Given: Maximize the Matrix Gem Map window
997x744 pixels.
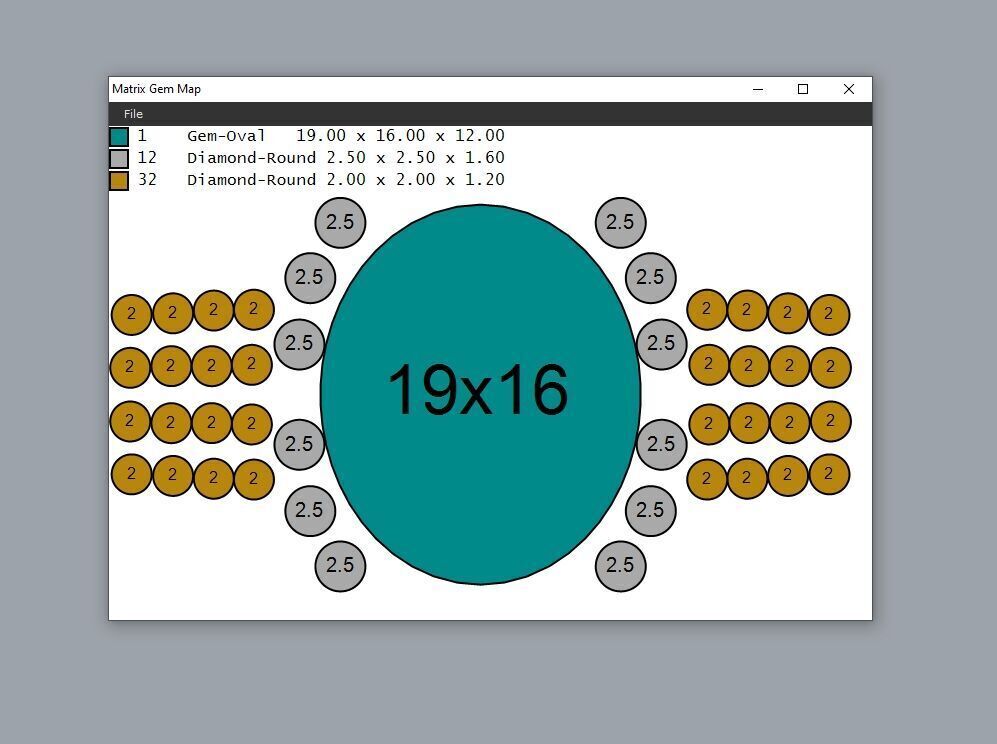Looking at the screenshot, I should click(803, 90).
